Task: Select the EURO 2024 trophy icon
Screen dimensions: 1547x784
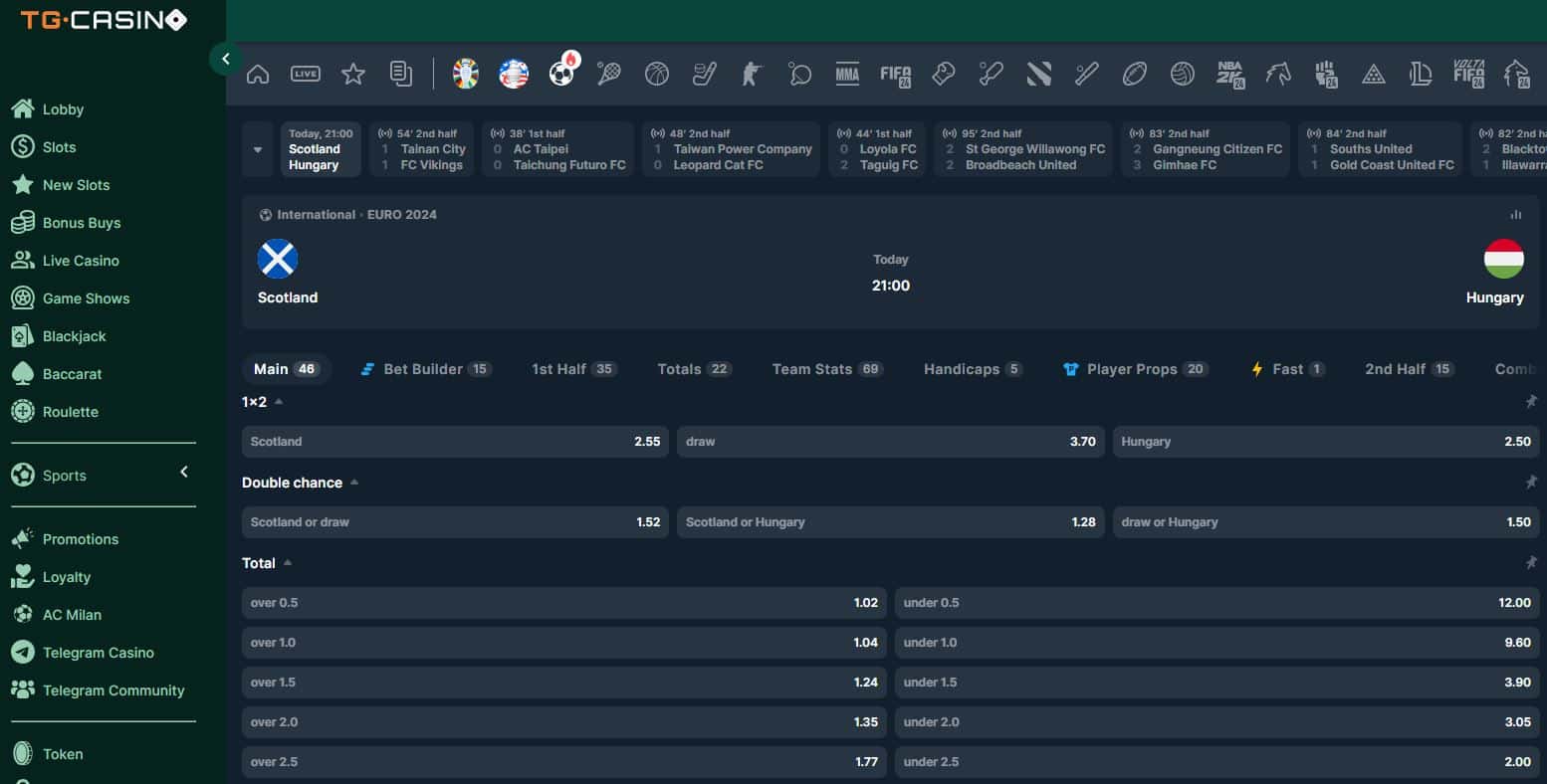Action: point(465,74)
